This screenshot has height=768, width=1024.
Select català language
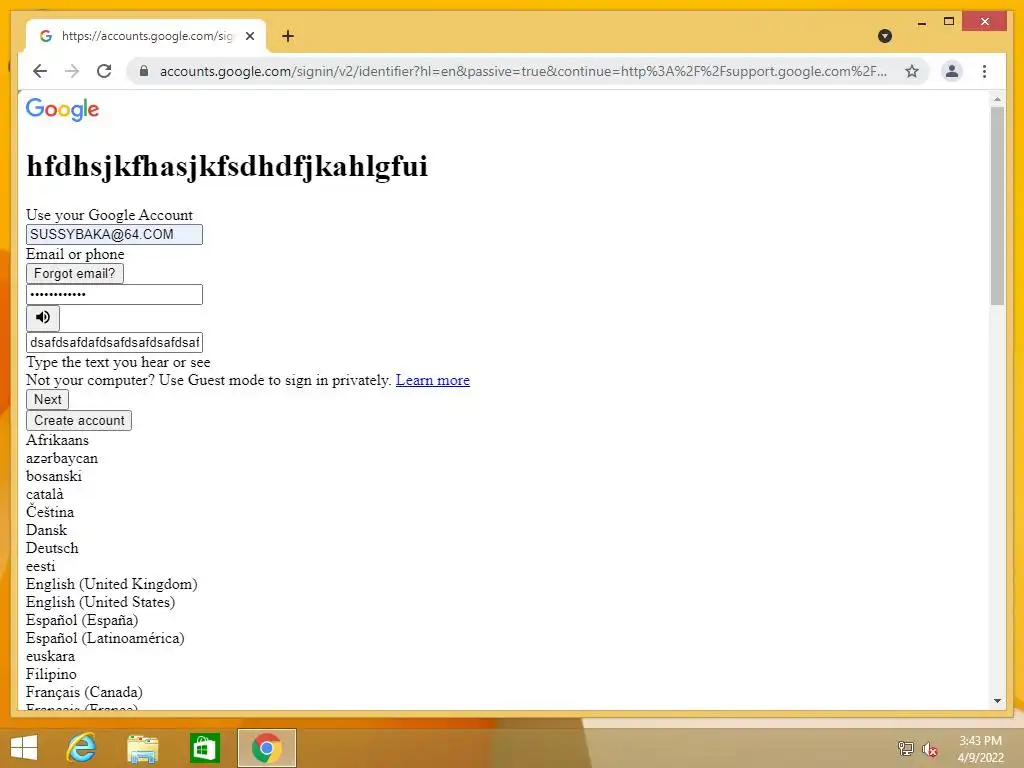pos(45,494)
